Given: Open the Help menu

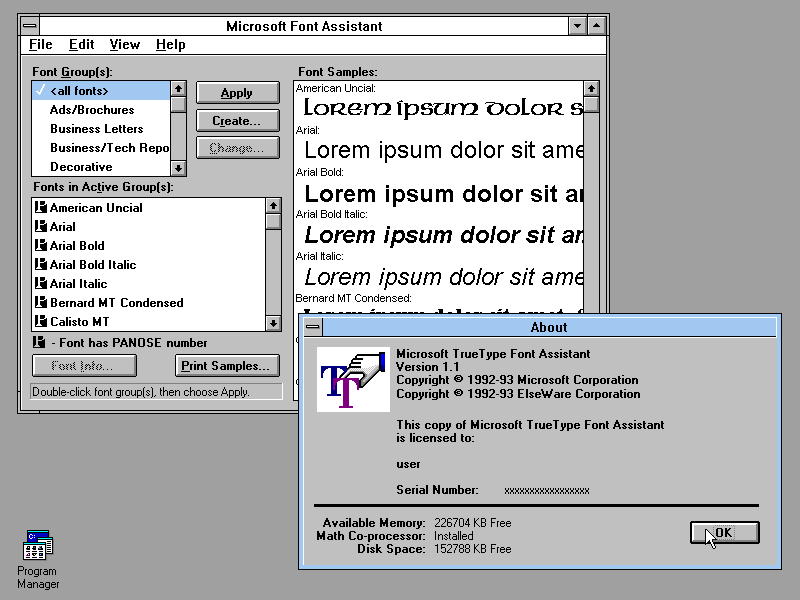Looking at the screenshot, I should (x=170, y=45).
